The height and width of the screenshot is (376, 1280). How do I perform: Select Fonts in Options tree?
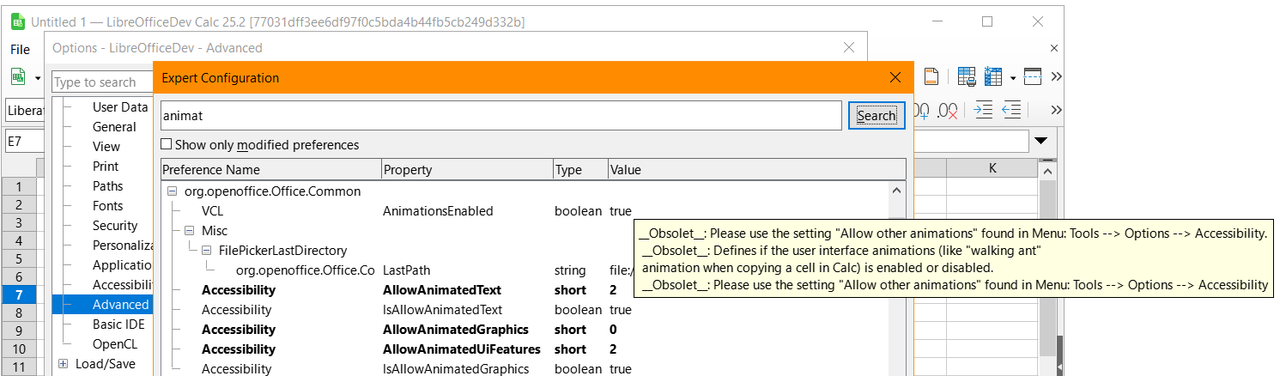tap(108, 206)
